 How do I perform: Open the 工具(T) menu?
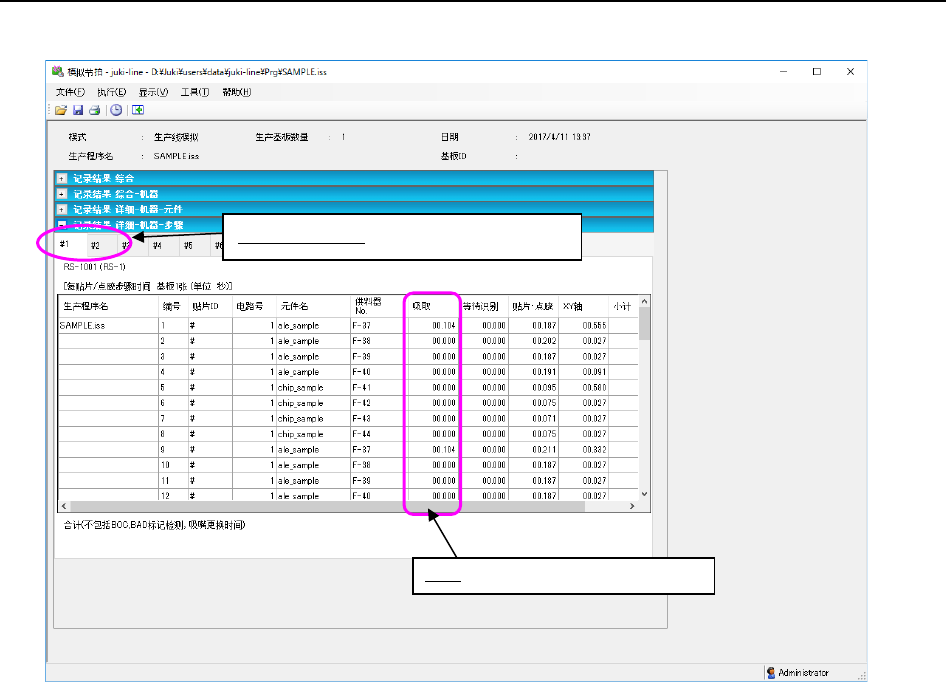(195, 92)
